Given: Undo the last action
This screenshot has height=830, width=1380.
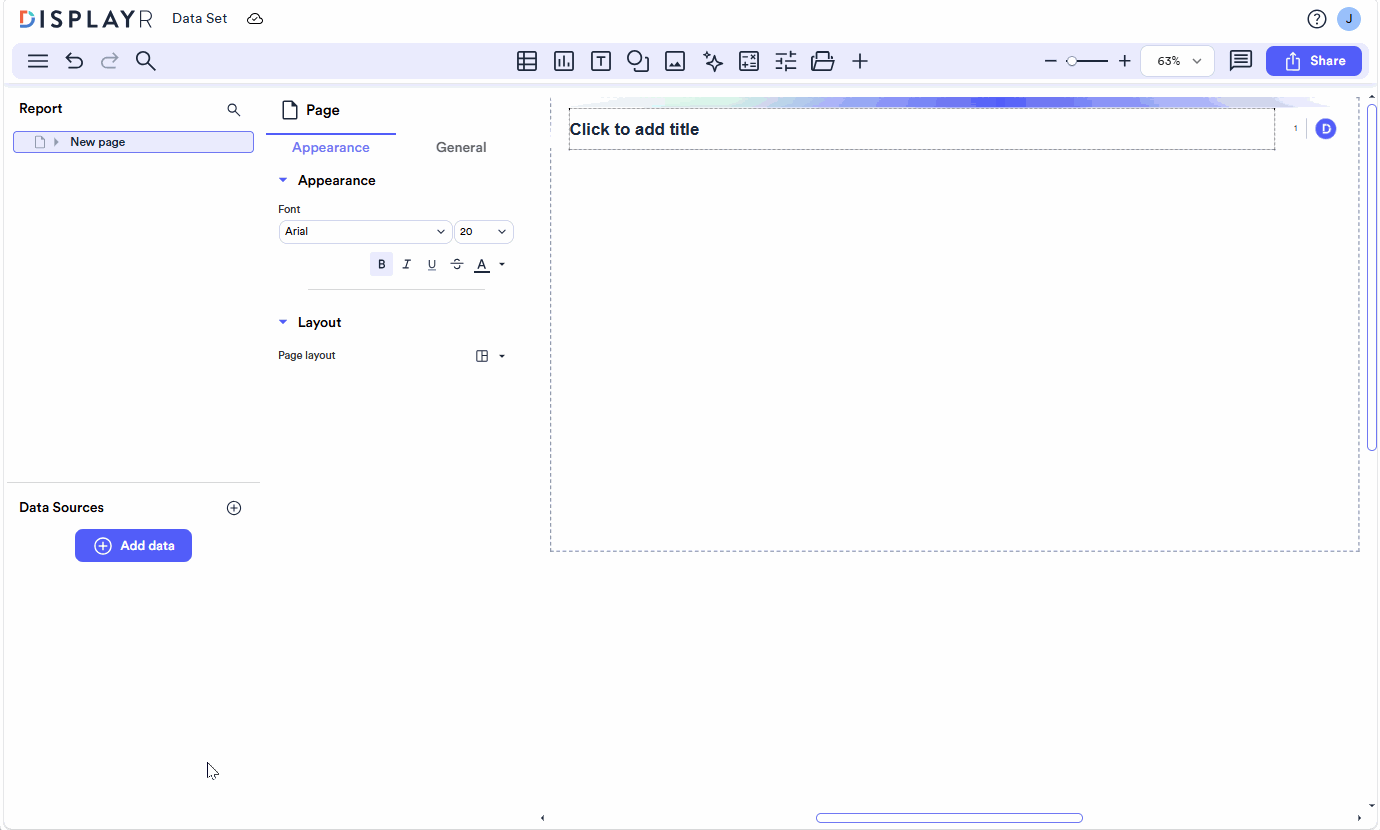Looking at the screenshot, I should click(74, 61).
